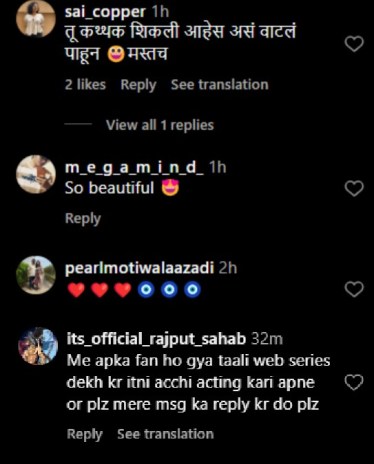The height and width of the screenshot is (464, 374).
Task: Open its_official_rajput_sahab username link
Action: pos(156,339)
